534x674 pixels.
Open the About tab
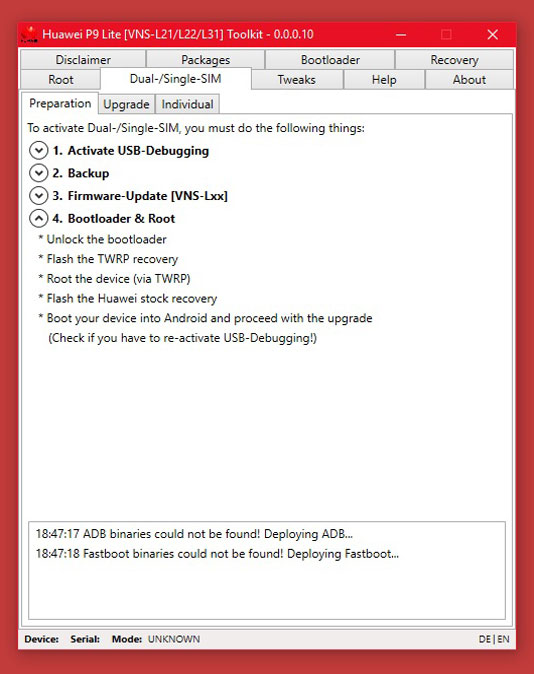tap(469, 80)
